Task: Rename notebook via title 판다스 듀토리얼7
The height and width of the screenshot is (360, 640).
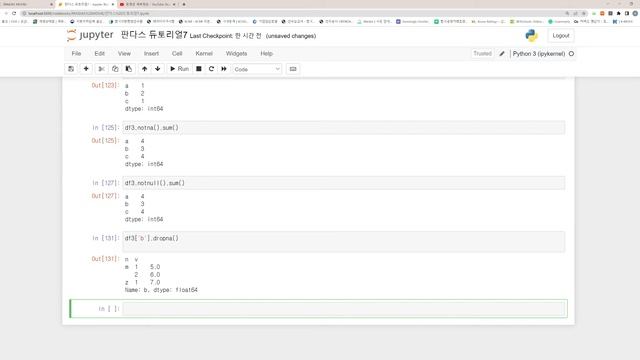Action: point(154,35)
